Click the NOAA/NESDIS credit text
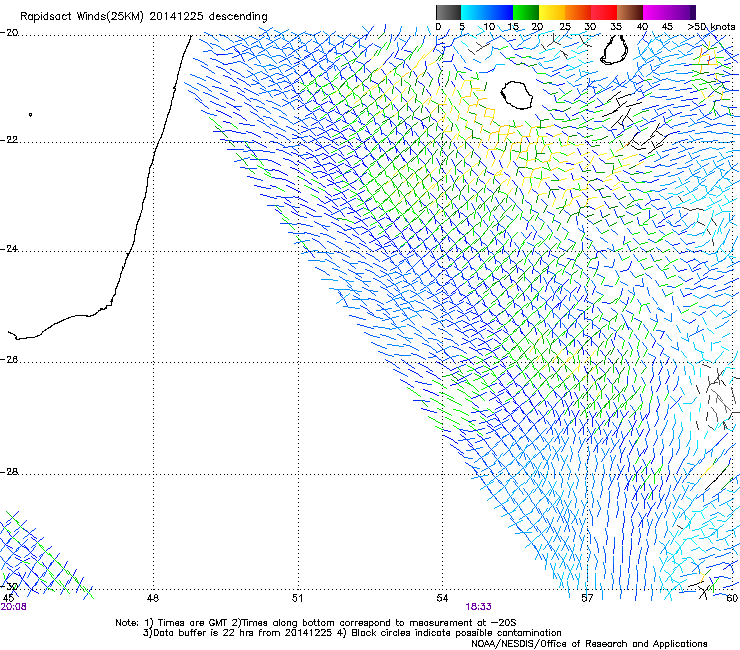The image size is (740, 650). pos(589,644)
